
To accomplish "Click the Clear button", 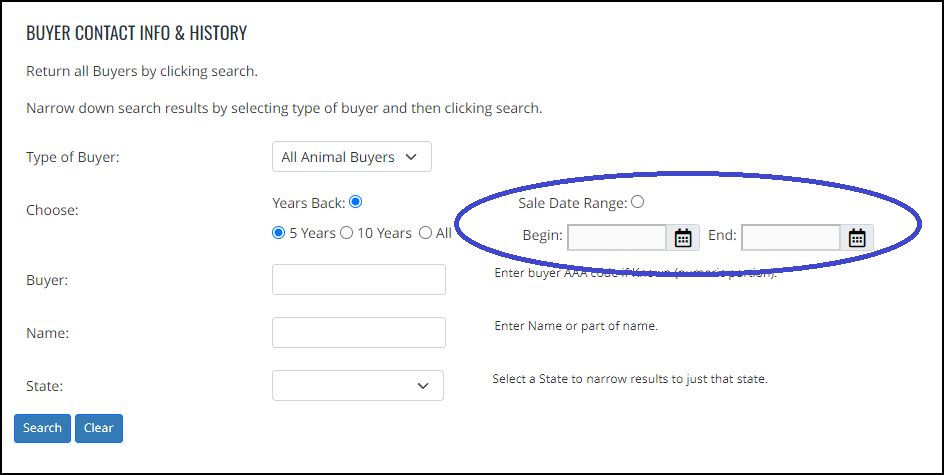I will 99,428.
